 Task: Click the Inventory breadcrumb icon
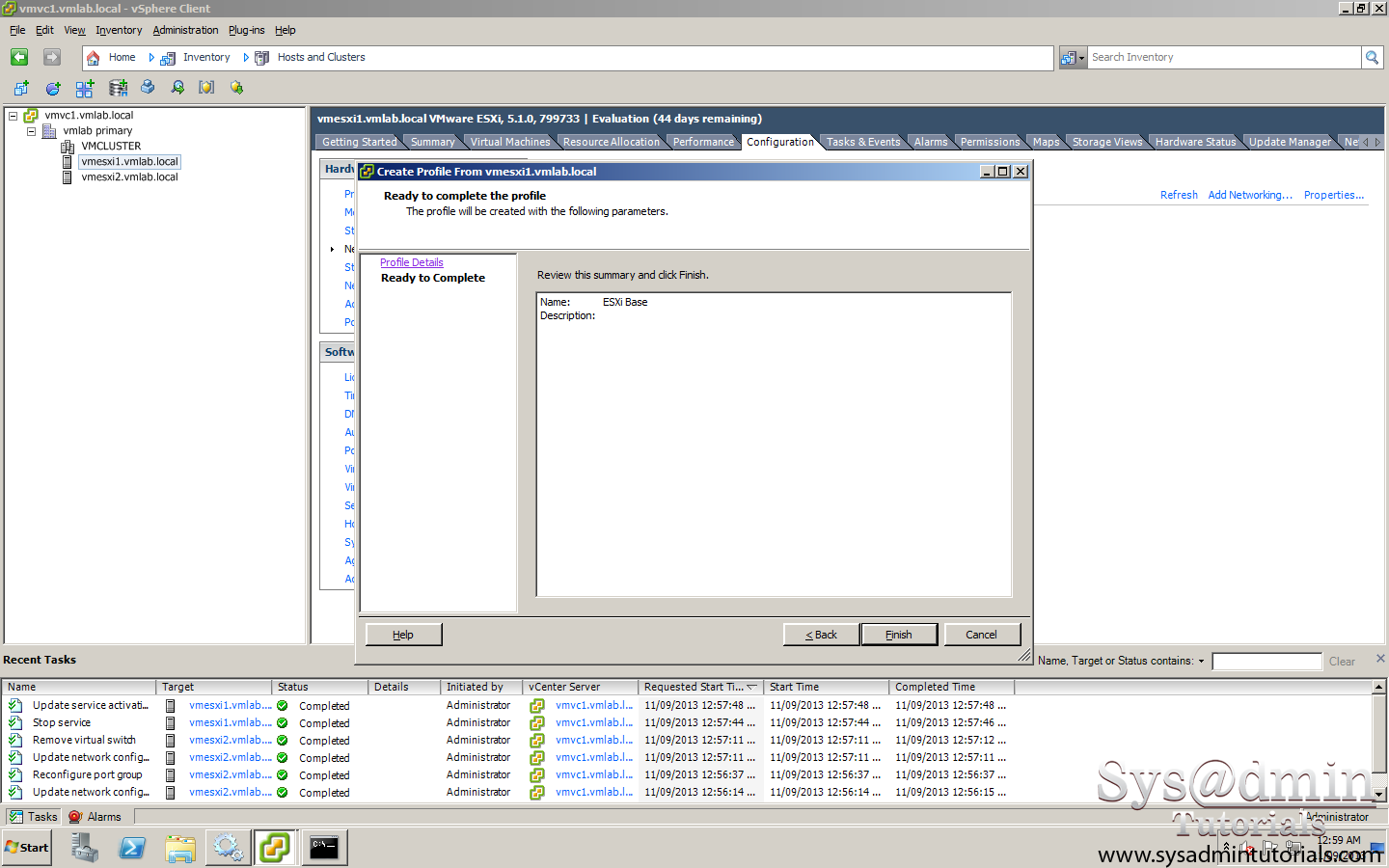pos(168,58)
